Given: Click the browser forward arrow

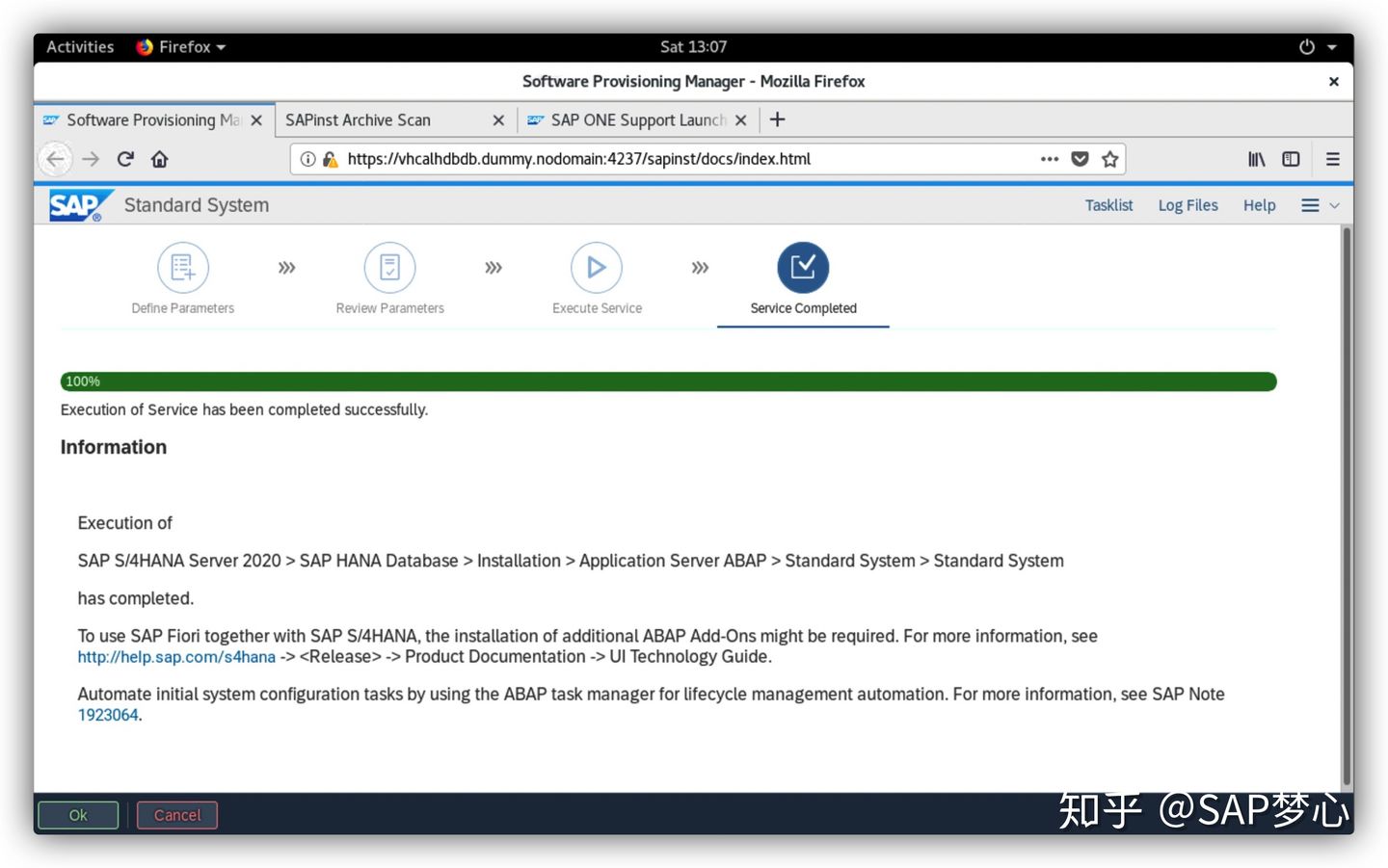Looking at the screenshot, I should pos(91,159).
